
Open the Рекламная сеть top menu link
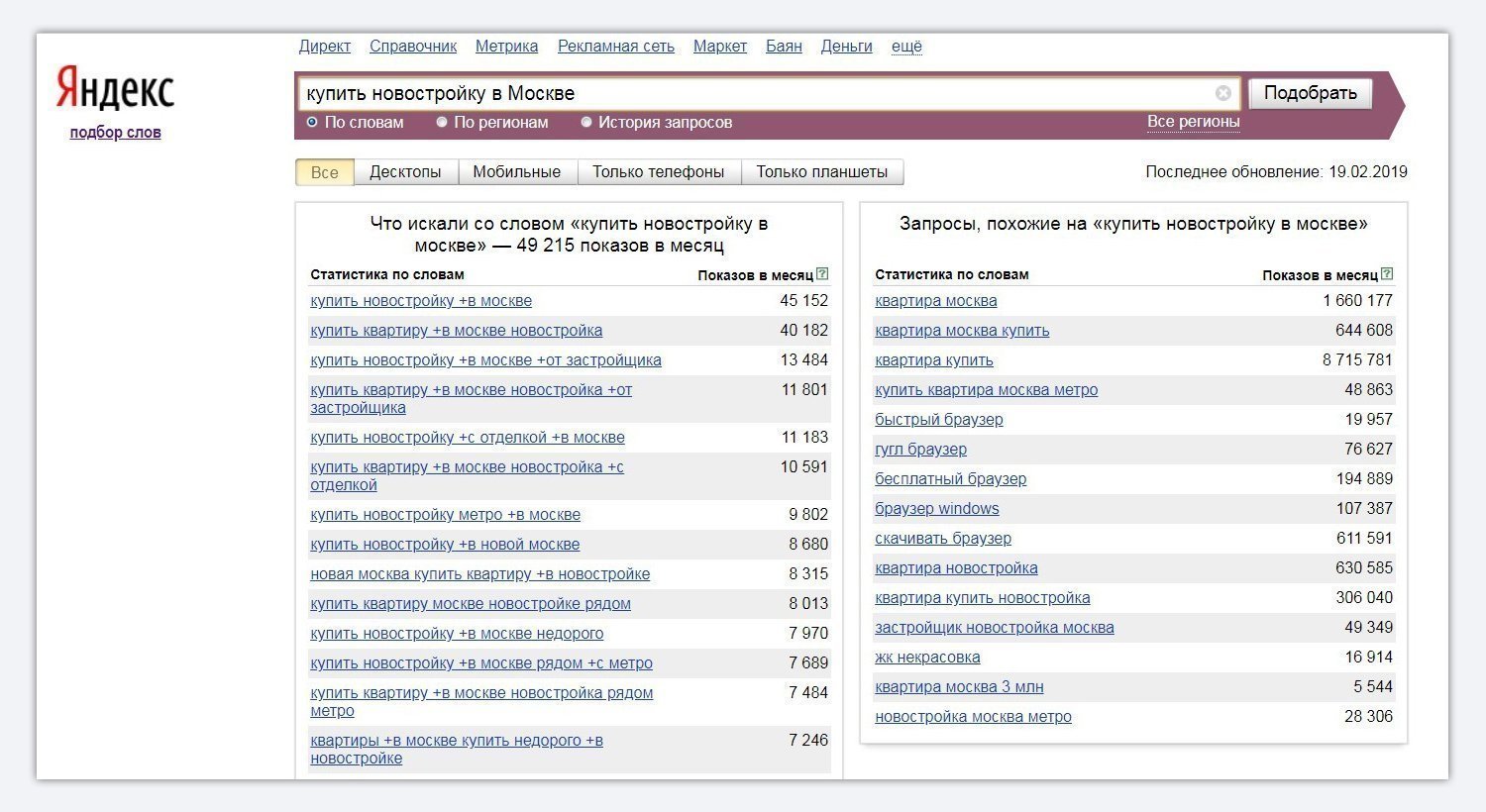click(616, 47)
